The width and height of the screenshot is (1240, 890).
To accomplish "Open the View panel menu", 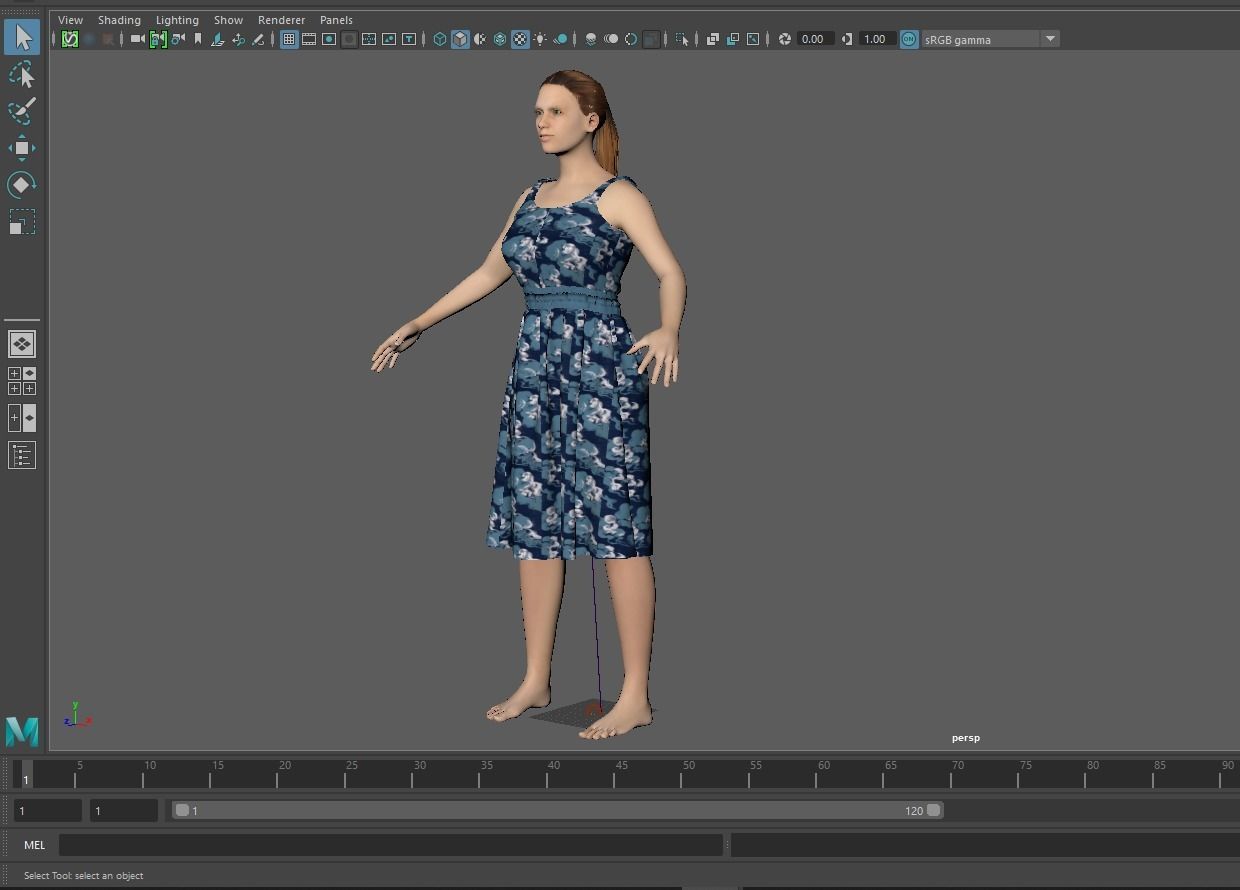I will point(71,20).
